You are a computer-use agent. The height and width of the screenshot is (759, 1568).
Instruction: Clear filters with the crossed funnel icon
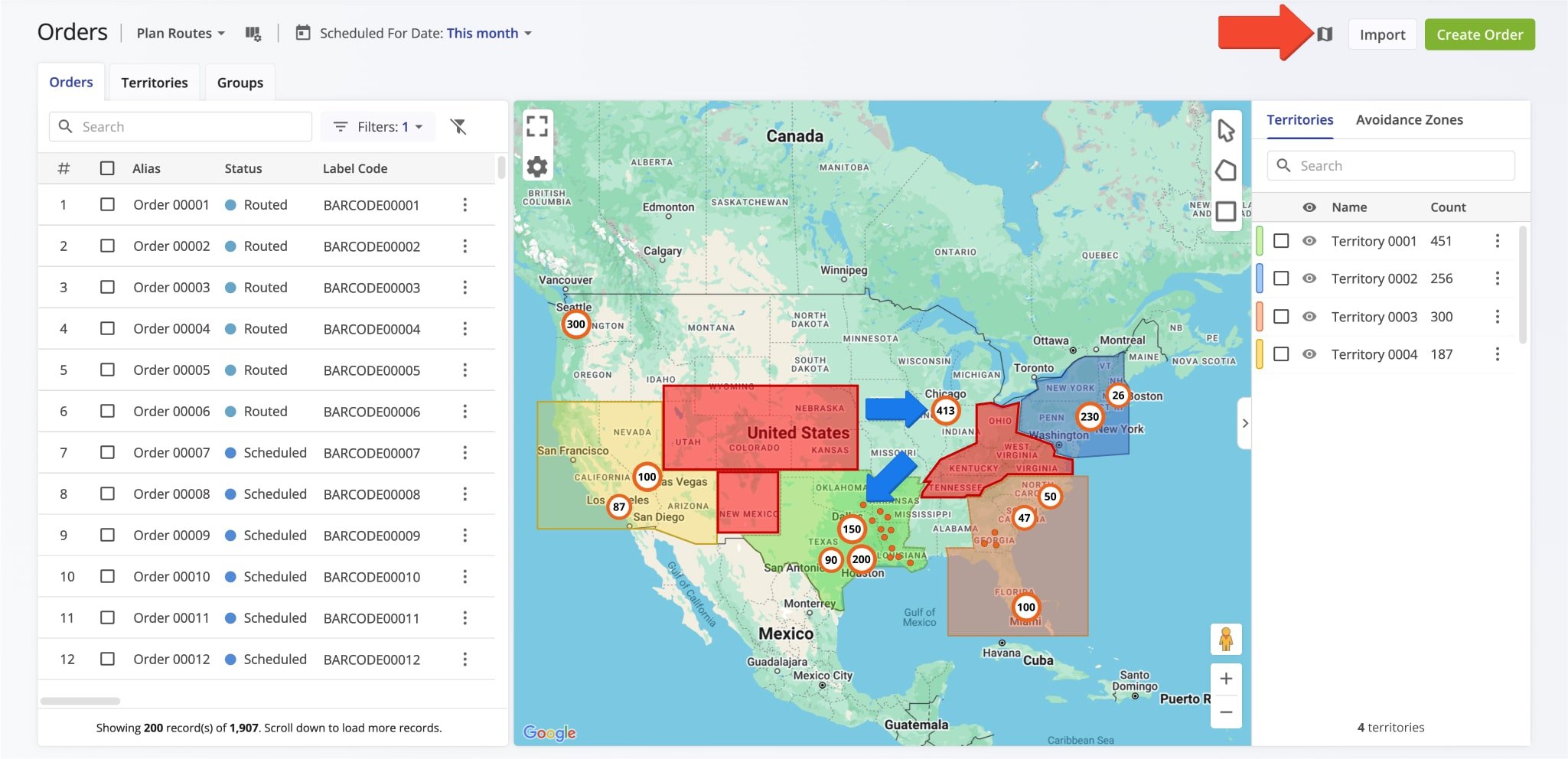coord(458,126)
